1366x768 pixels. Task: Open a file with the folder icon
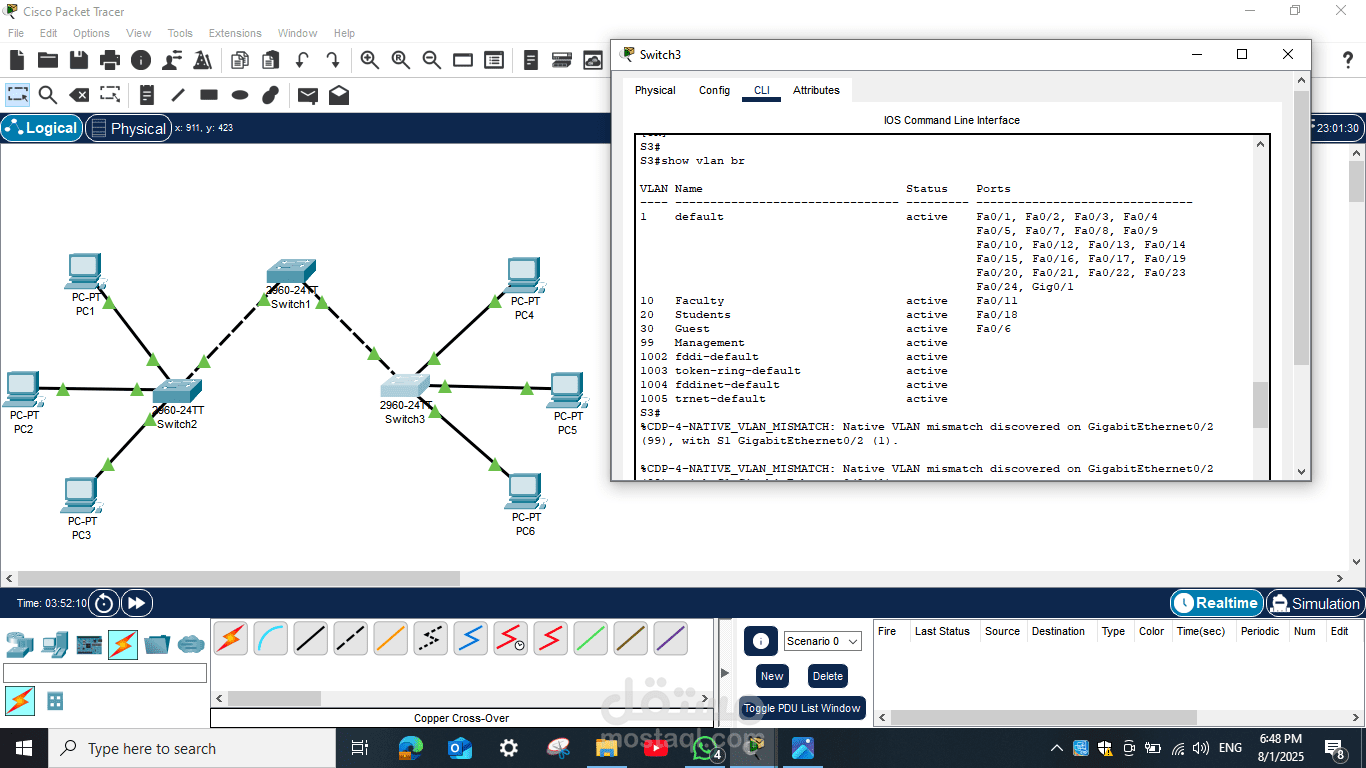coord(47,60)
